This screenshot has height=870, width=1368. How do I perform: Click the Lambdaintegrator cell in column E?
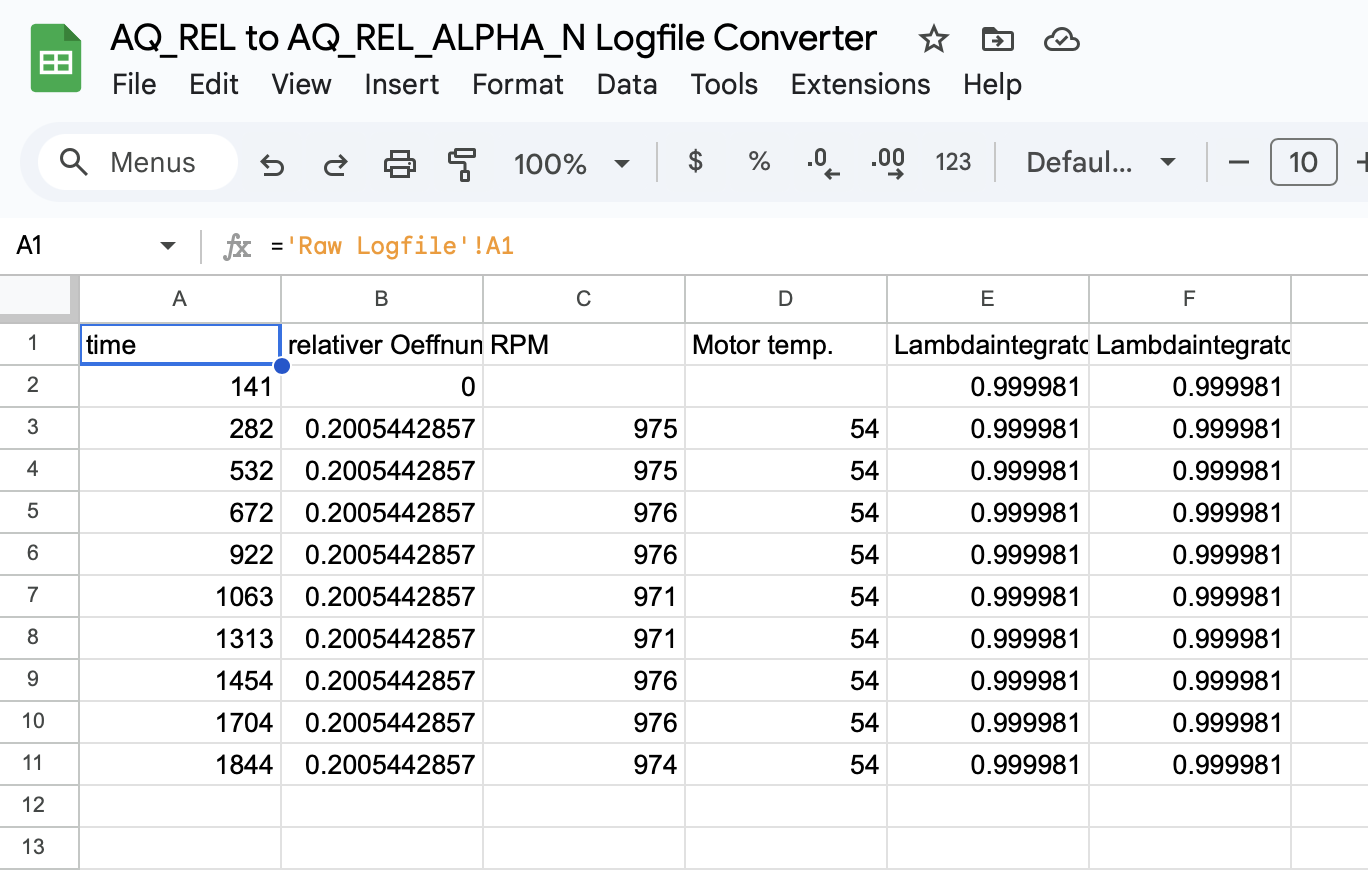988,345
